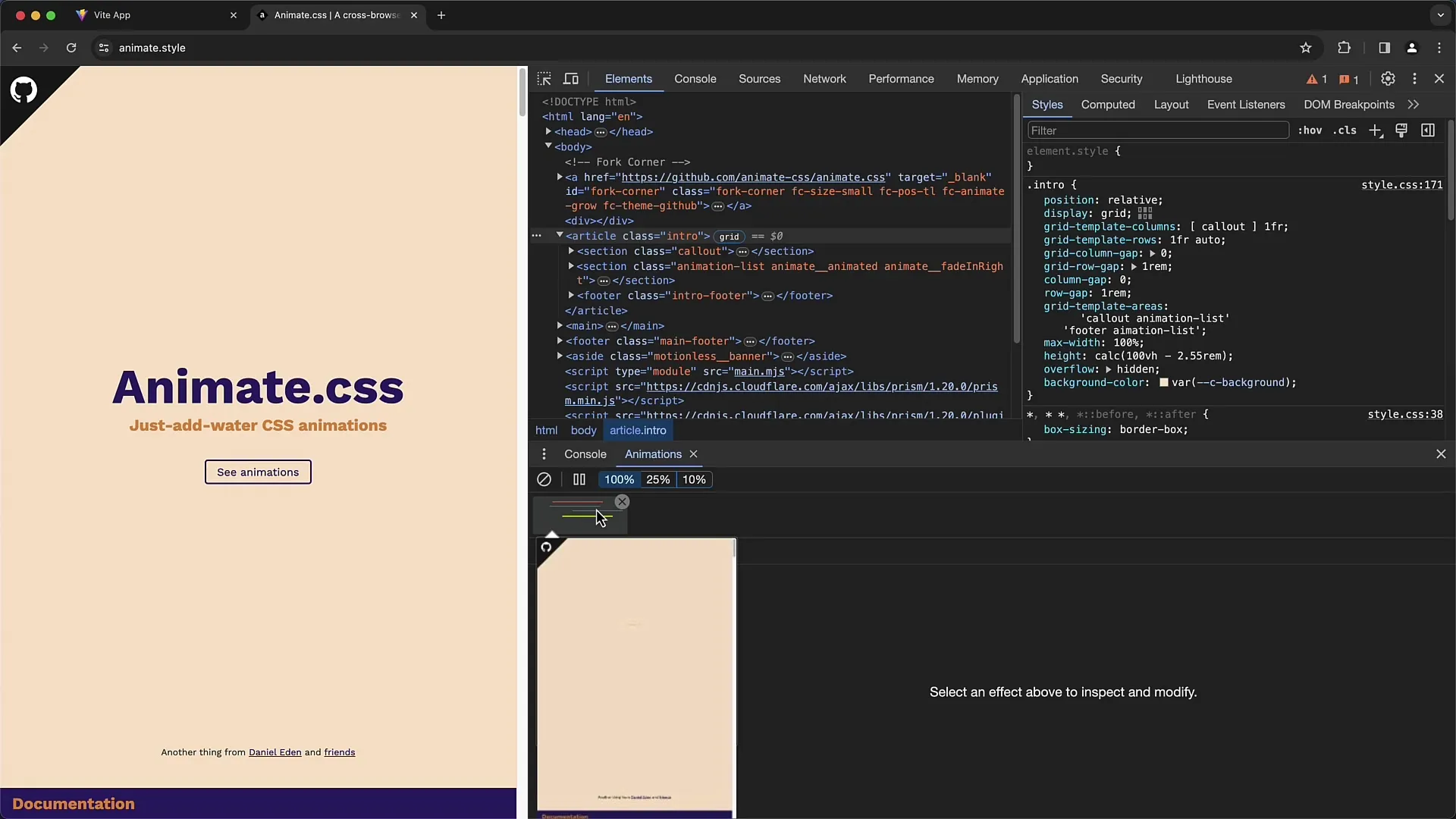Click the Animations panel tab
Image resolution: width=1456 pixels, height=819 pixels.
click(x=653, y=454)
